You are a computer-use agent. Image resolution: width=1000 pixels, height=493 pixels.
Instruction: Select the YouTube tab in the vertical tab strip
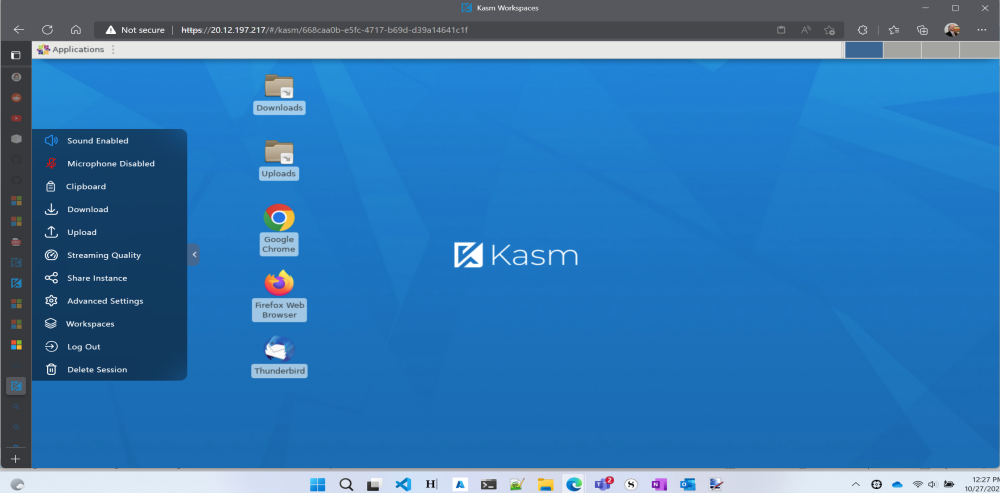[17, 118]
